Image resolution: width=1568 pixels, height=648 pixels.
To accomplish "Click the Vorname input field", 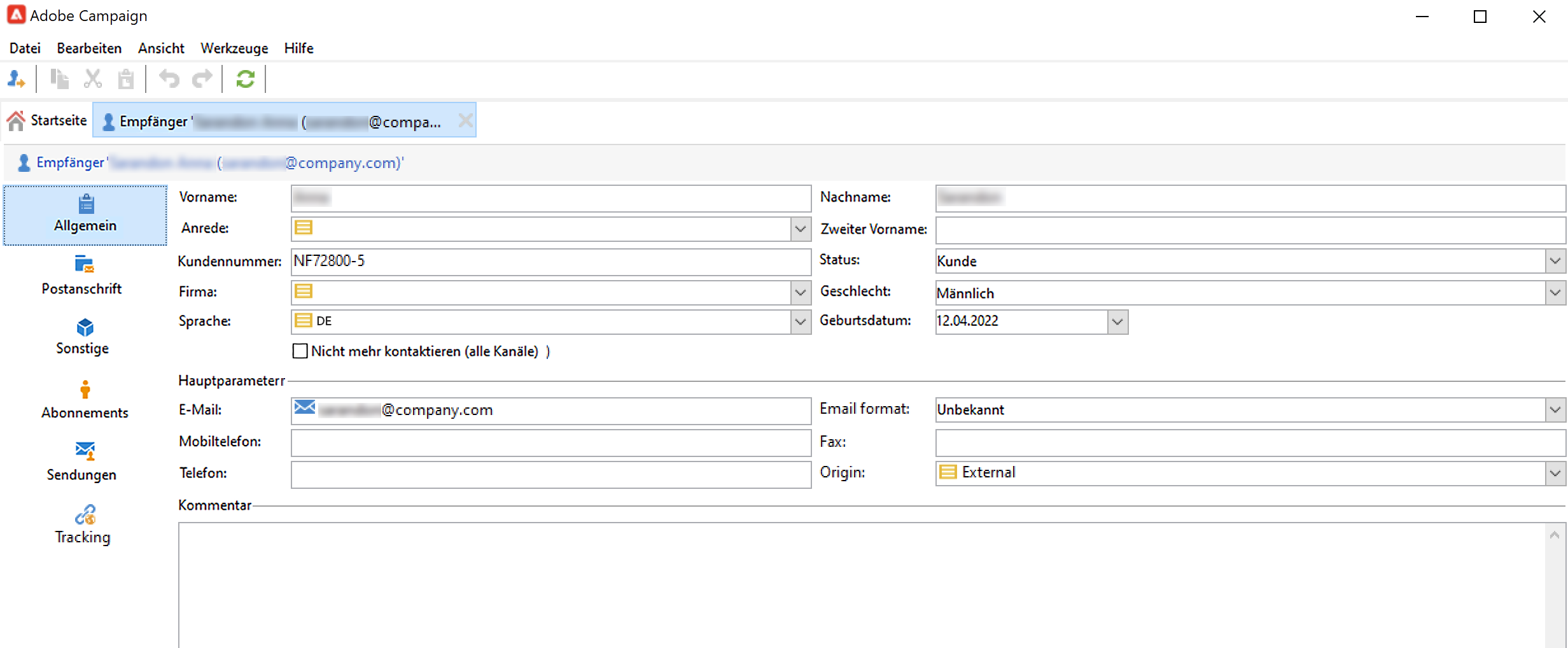I will [551, 199].
